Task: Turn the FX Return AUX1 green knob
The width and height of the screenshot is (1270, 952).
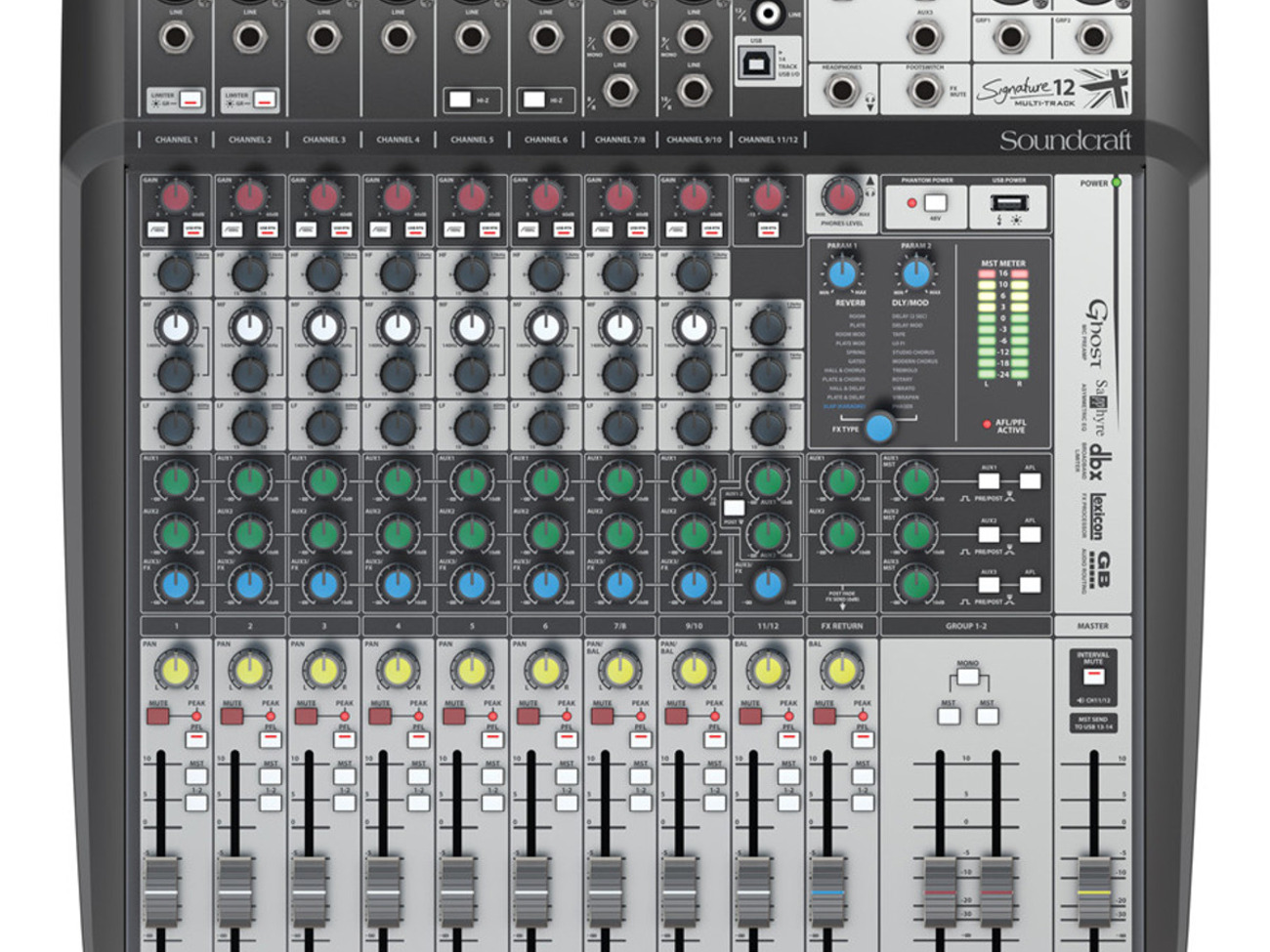Action: pos(842,480)
